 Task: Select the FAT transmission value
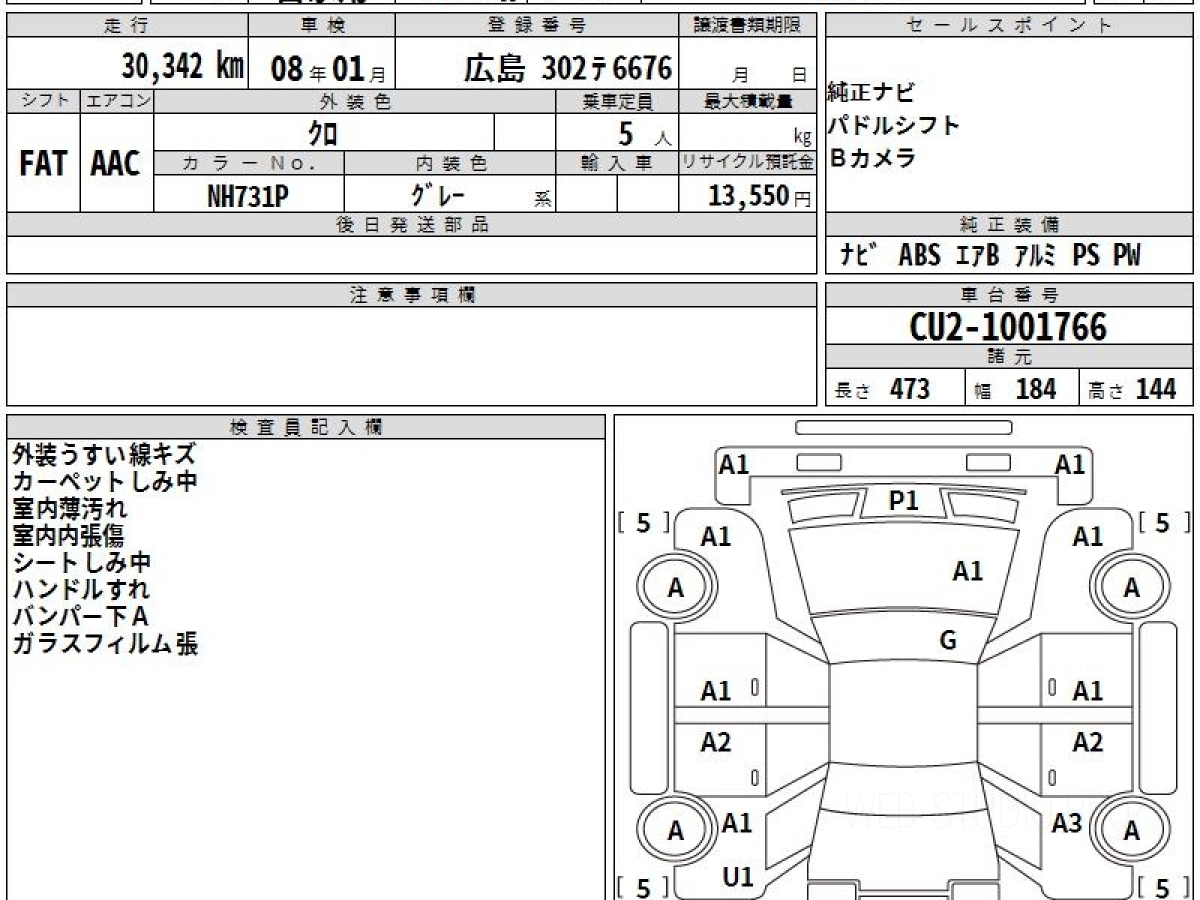pos(43,164)
